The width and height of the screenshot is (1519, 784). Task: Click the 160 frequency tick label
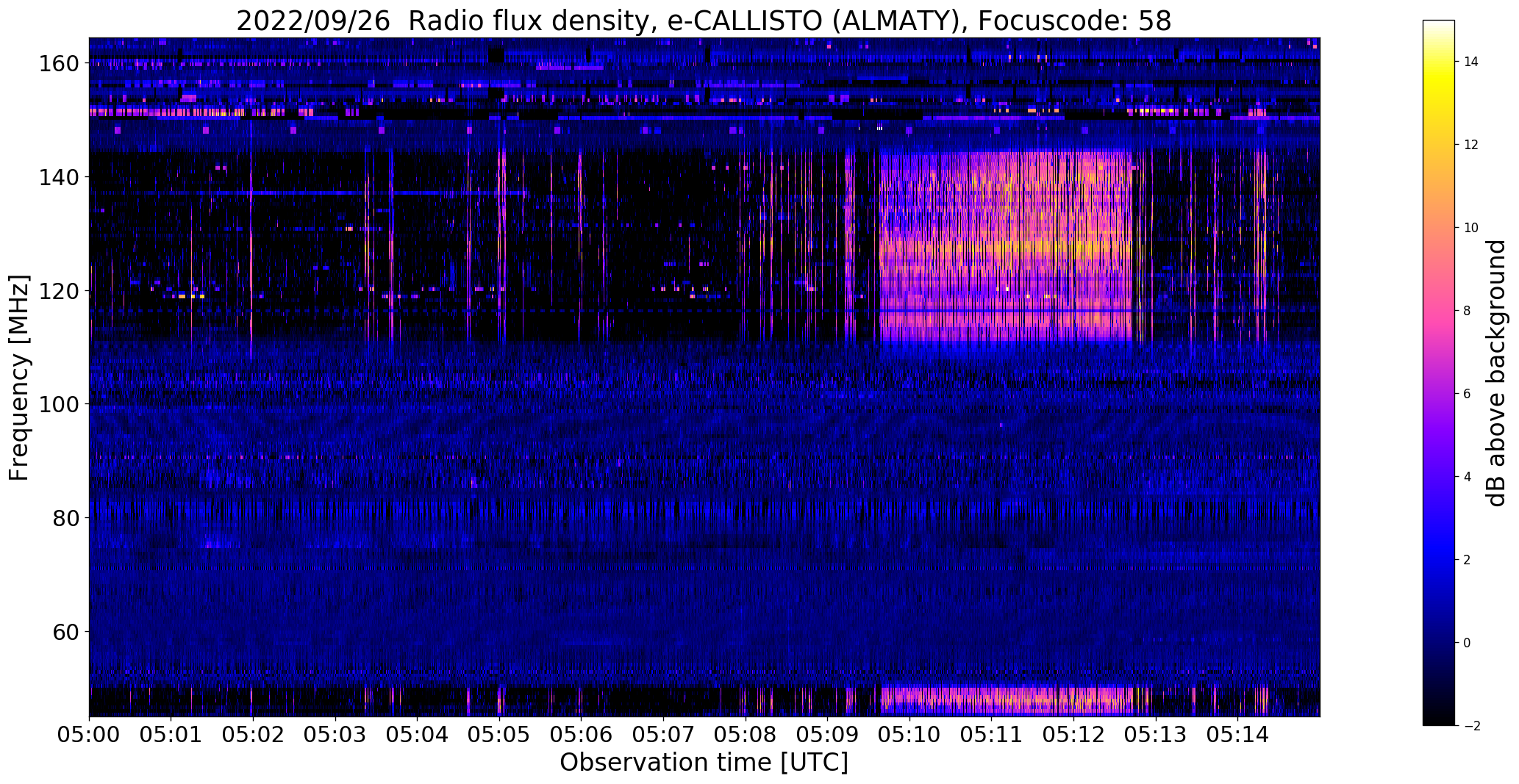[58, 63]
